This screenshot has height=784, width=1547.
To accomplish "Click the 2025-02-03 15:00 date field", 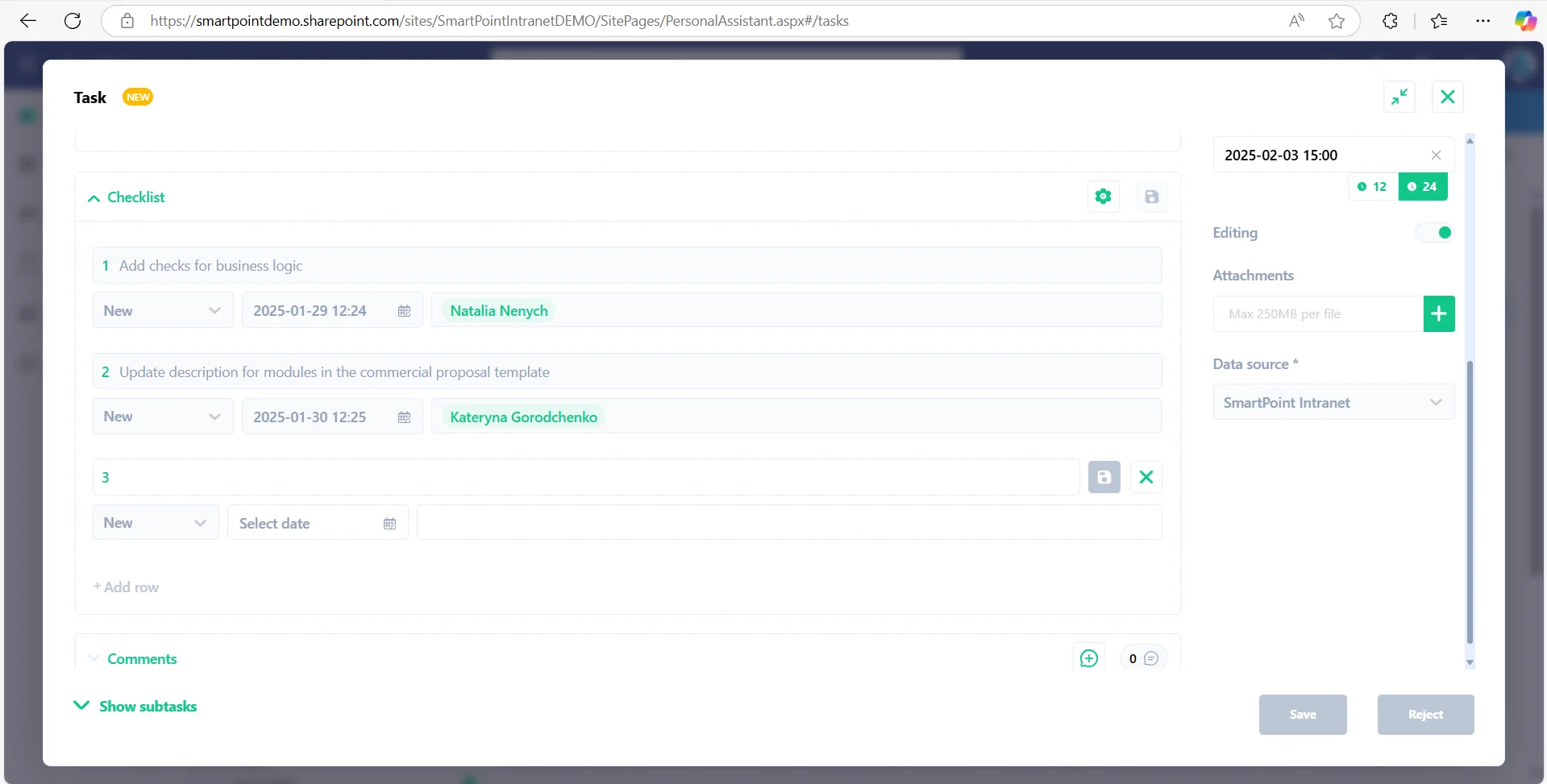I will click(1333, 155).
